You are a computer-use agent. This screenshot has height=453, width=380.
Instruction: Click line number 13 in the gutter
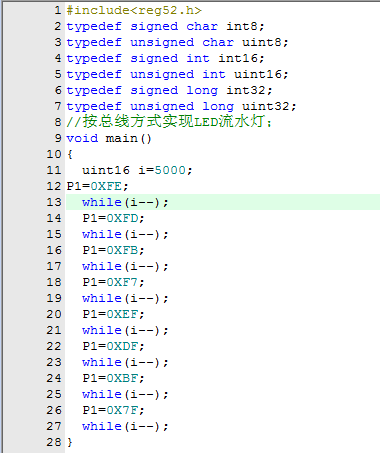pyautogui.click(x=54, y=202)
